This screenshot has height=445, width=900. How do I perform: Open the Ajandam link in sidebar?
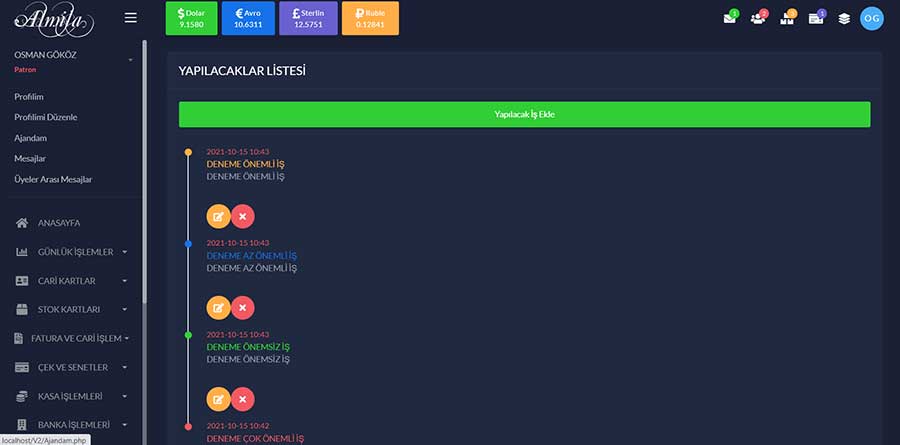coord(31,138)
